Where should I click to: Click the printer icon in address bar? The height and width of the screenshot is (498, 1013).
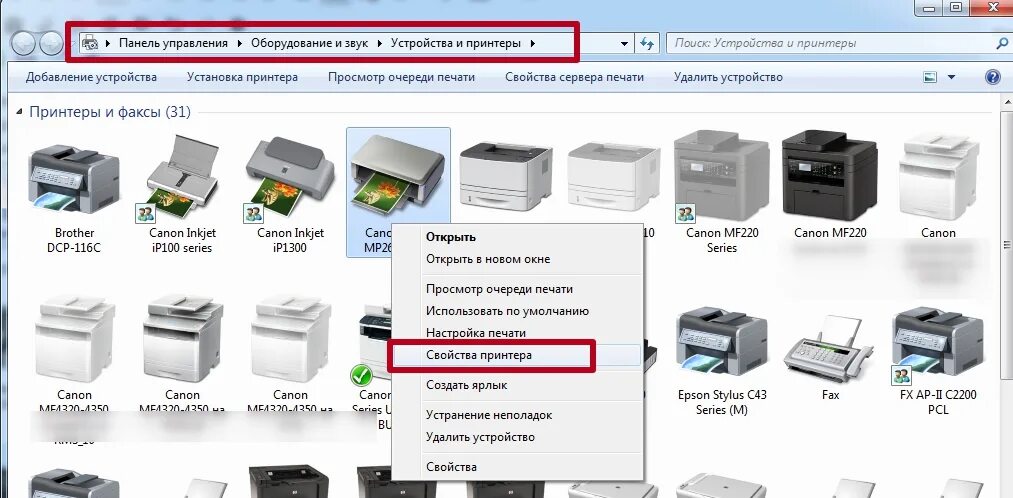(x=89, y=43)
